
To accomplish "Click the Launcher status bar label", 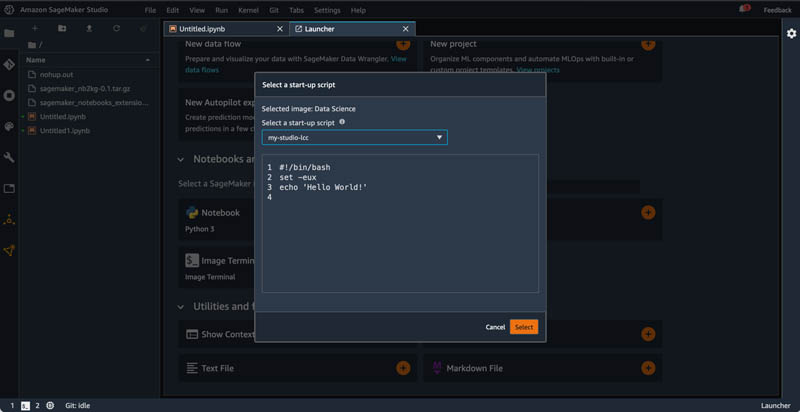I will click(776, 406).
